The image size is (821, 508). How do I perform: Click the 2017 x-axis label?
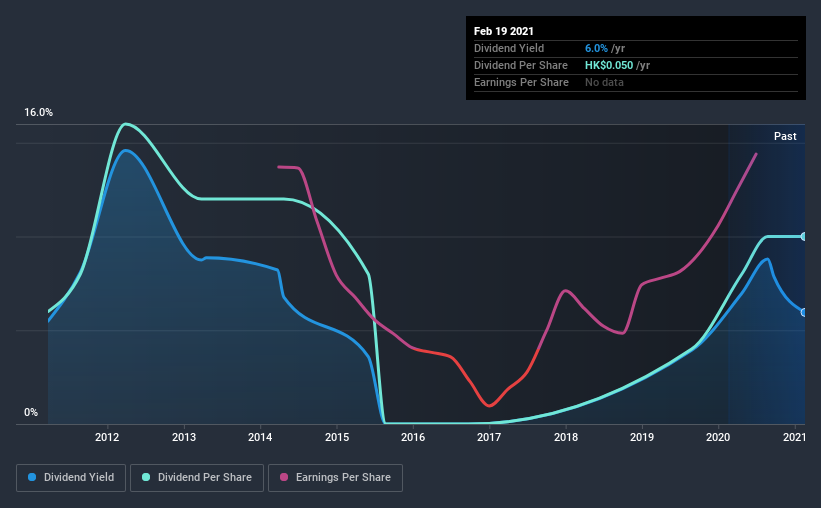(489, 437)
